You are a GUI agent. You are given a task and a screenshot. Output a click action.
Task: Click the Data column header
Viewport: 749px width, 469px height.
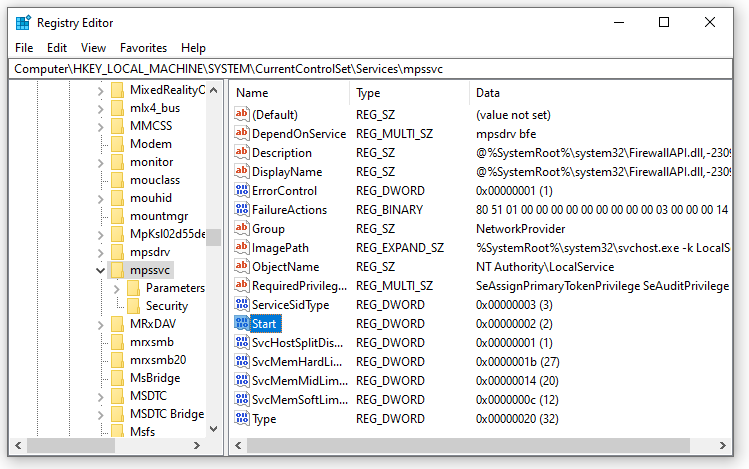(x=600, y=92)
